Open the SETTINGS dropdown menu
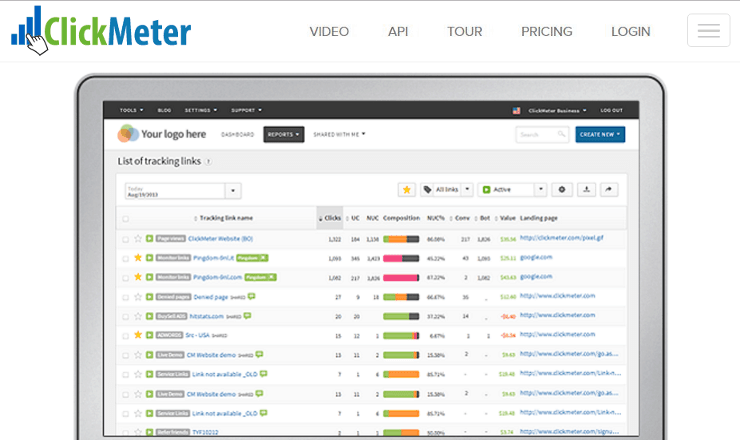This screenshot has height=440, width=740. coord(201,110)
